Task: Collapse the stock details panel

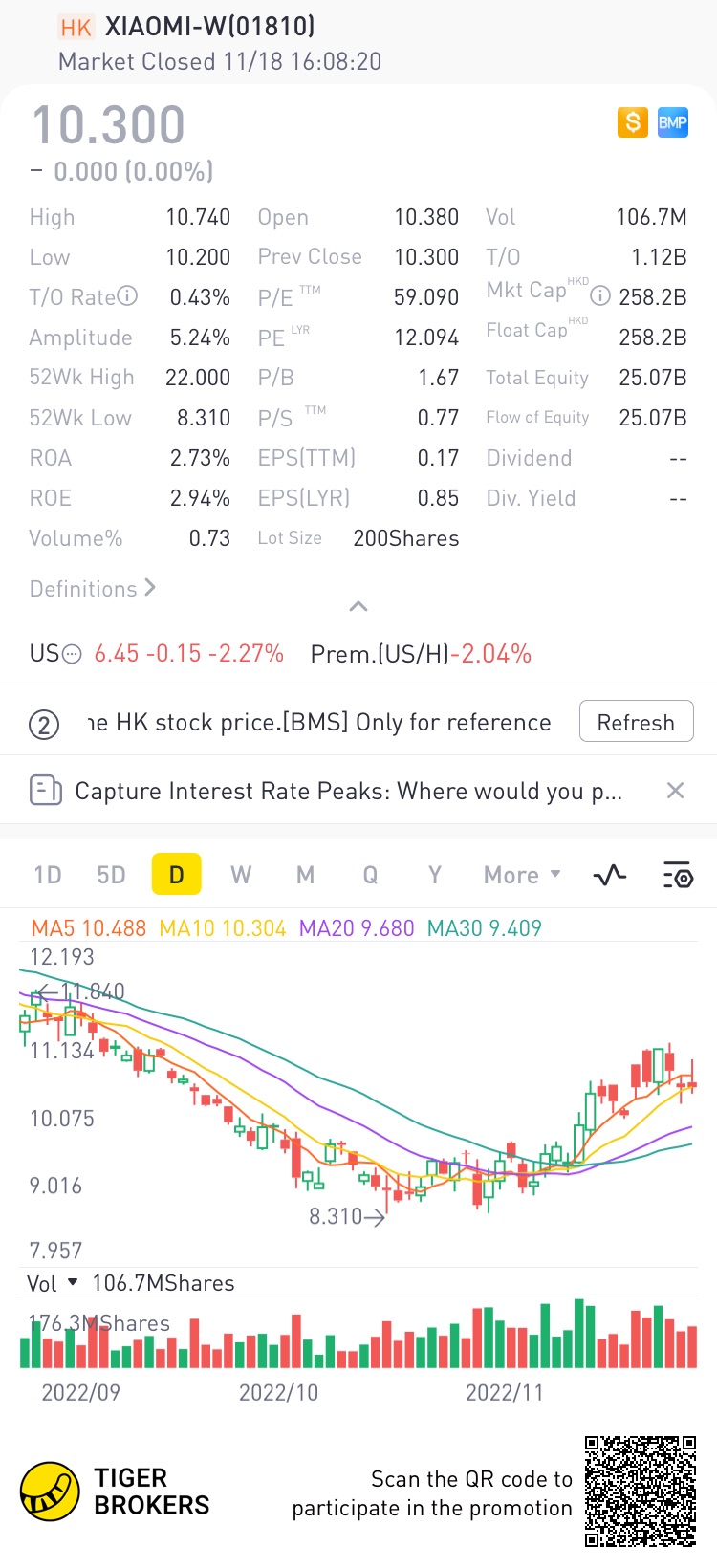Action: click(x=358, y=606)
